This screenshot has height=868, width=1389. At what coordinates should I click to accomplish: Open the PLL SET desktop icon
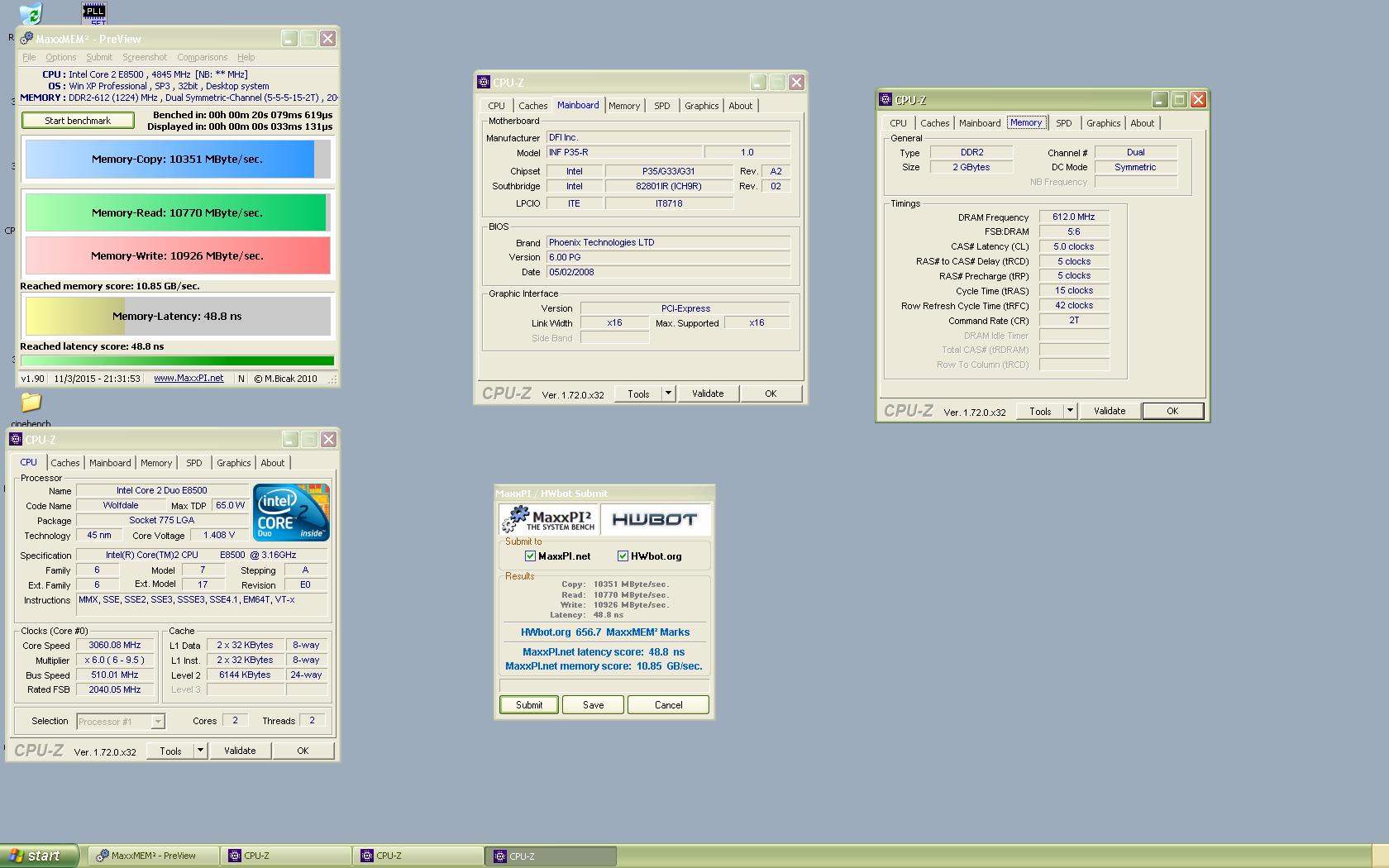tap(94, 12)
